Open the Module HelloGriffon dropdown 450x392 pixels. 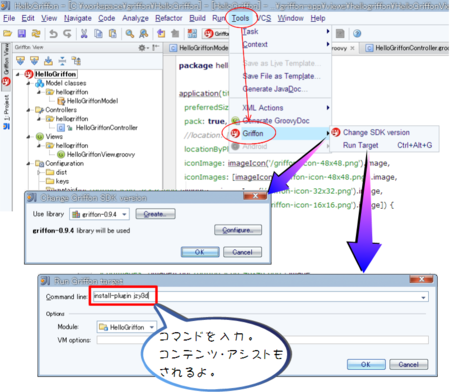click(126, 327)
